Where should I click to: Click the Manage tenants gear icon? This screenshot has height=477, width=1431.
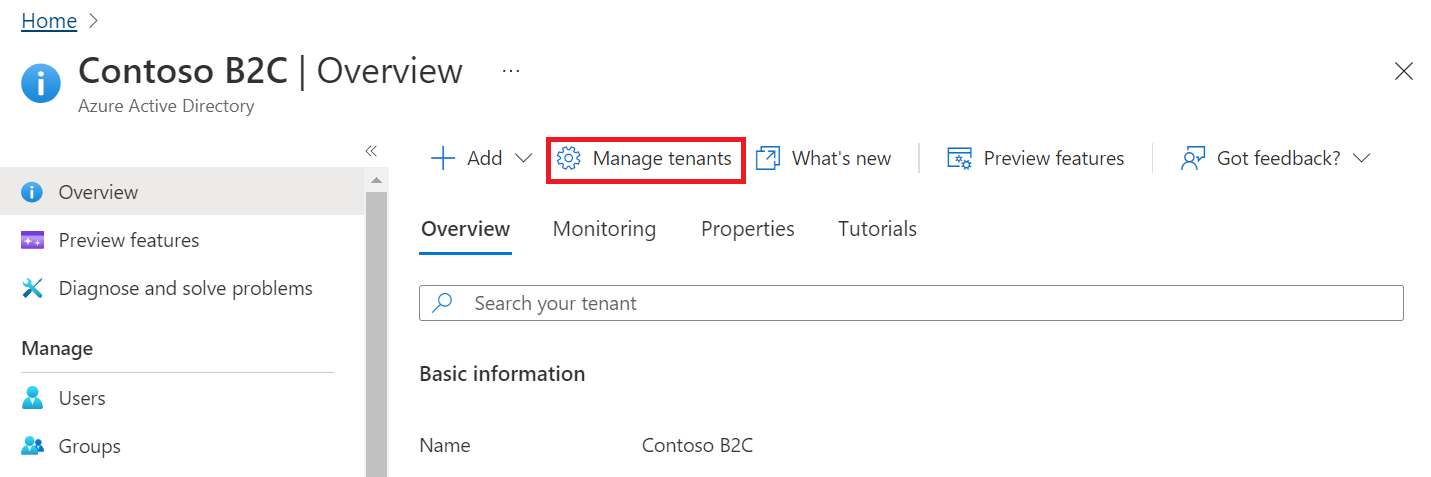tap(568, 158)
